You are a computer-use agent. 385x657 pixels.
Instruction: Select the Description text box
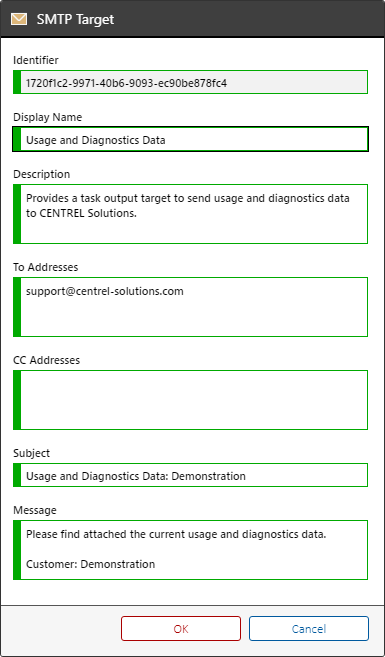click(x=191, y=214)
